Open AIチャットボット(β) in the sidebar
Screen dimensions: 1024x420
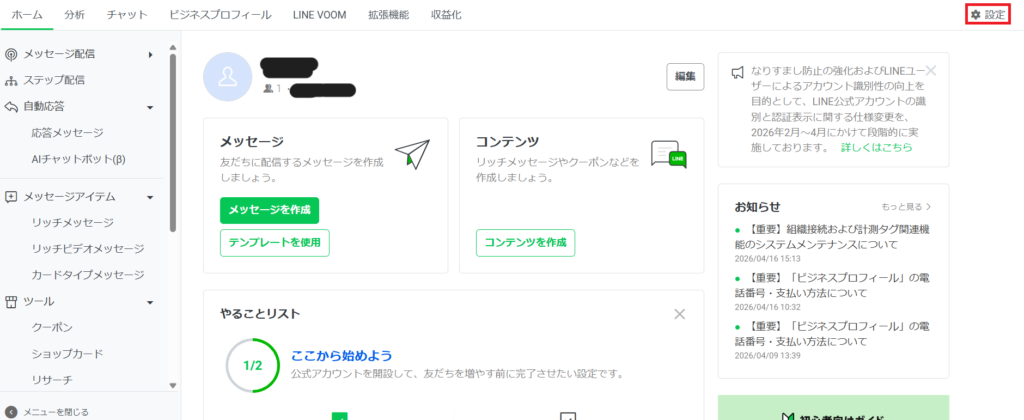tap(92, 159)
